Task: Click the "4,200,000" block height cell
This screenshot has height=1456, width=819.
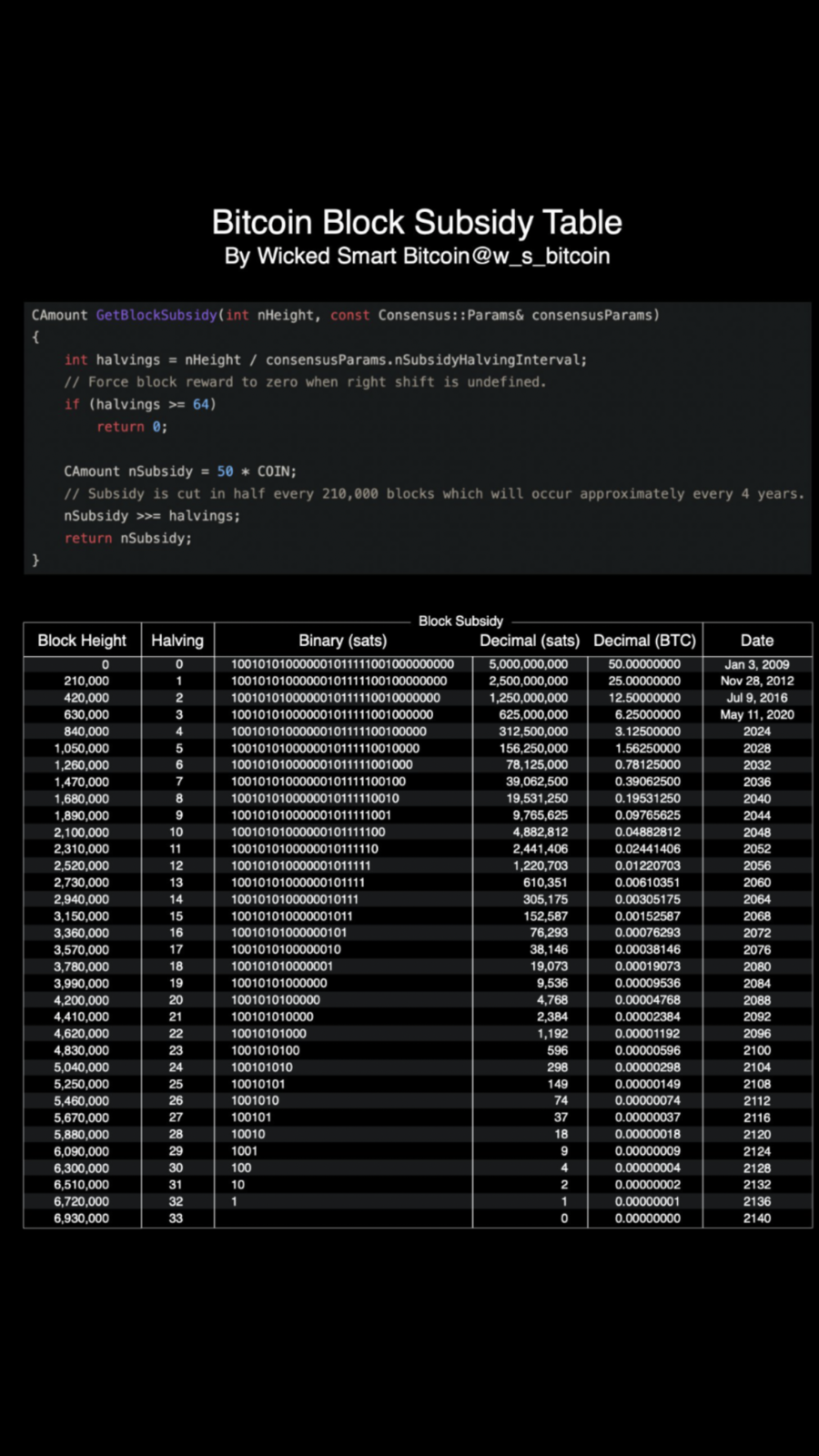Action: click(x=81, y=1000)
